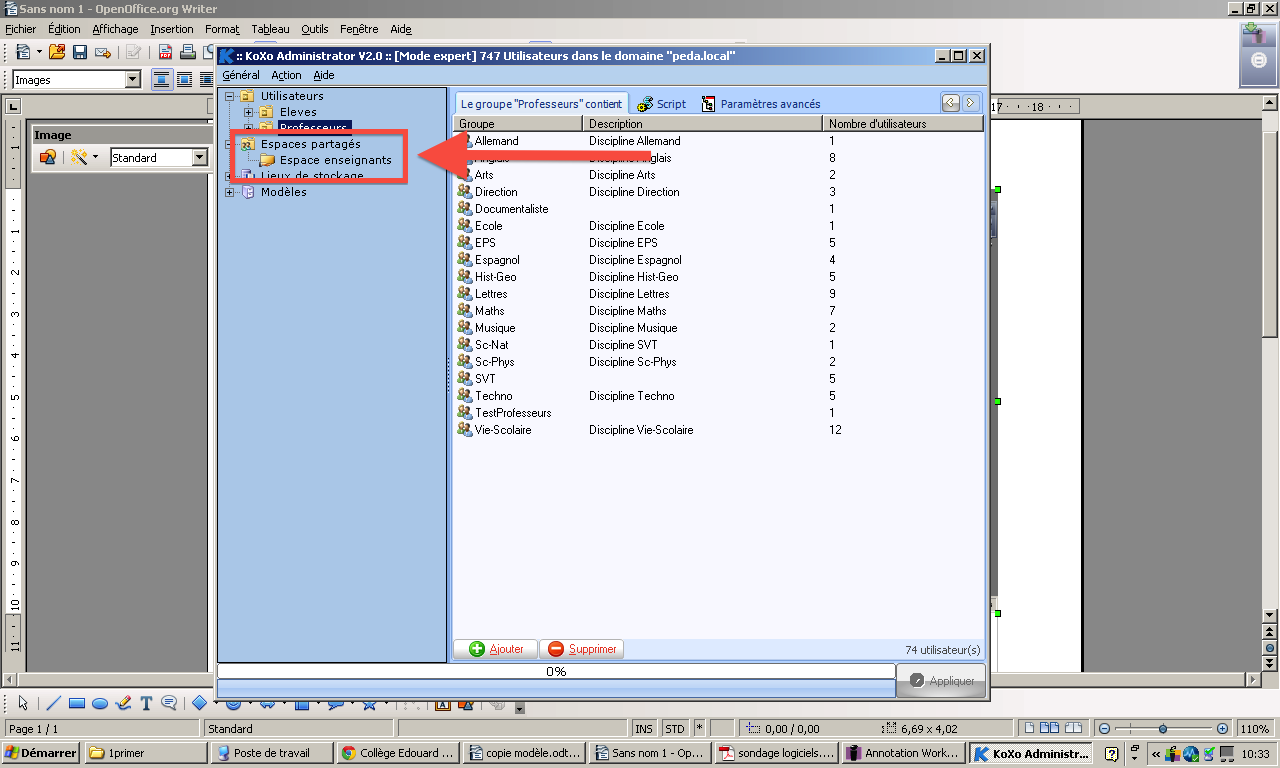The width and height of the screenshot is (1280, 768).
Task: Click the Paramètres avancés tab icon
Action: (x=709, y=103)
